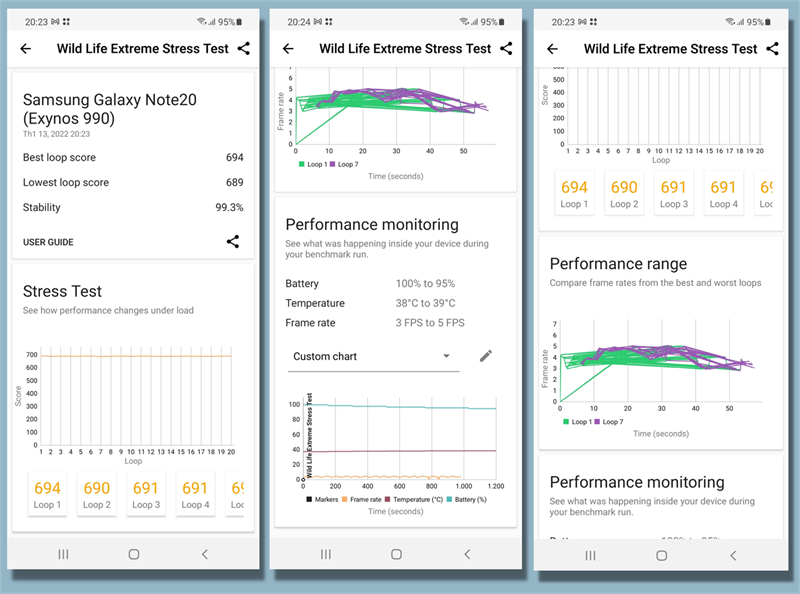Tap Stress Test heading in left phone
Image resolution: width=800 pixels, height=594 pixels.
tap(62, 291)
